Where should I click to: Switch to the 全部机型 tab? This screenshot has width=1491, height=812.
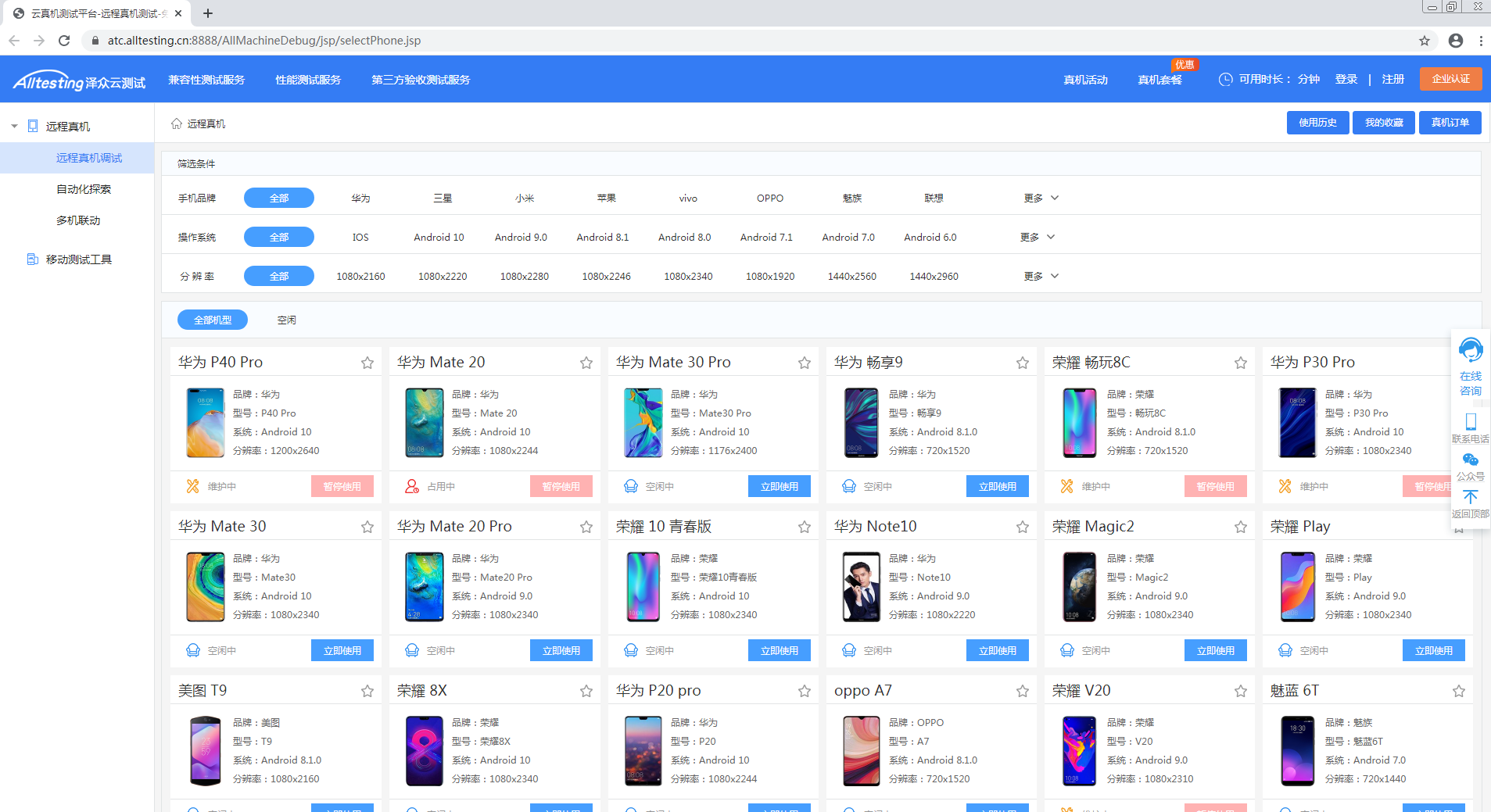(213, 320)
